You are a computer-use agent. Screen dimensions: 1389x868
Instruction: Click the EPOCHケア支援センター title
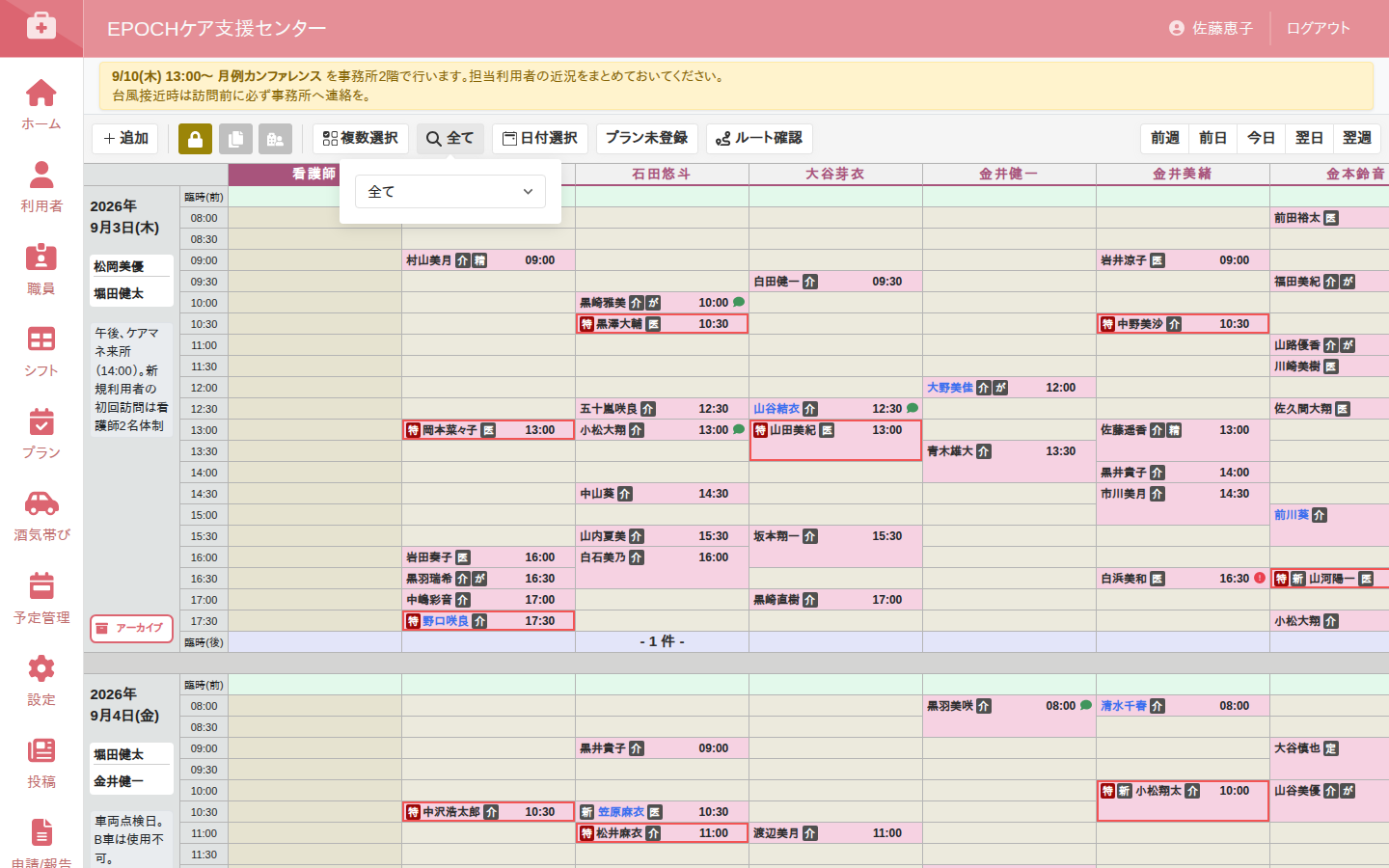tap(216, 29)
